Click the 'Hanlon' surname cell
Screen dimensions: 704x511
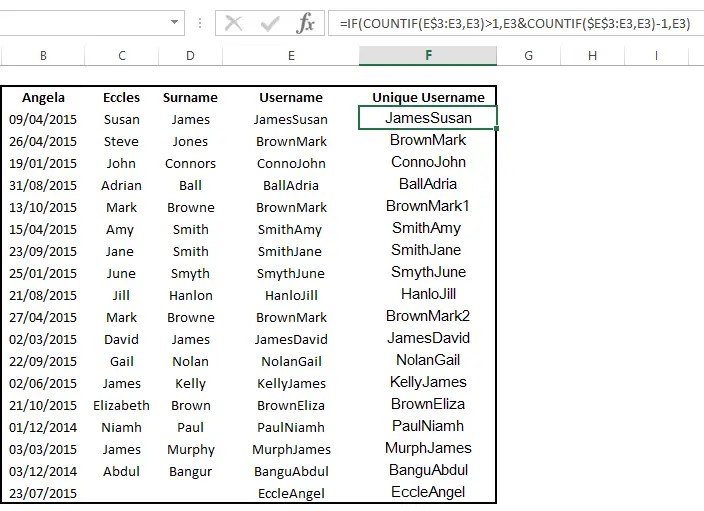190,295
